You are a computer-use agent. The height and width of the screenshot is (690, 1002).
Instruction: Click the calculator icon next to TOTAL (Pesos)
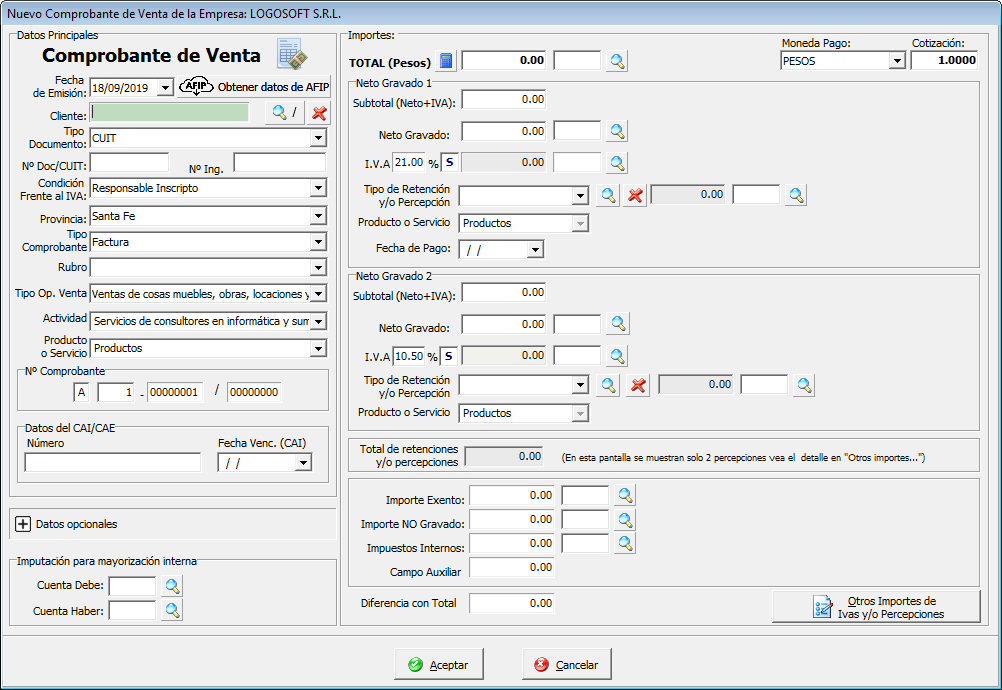tap(446, 61)
